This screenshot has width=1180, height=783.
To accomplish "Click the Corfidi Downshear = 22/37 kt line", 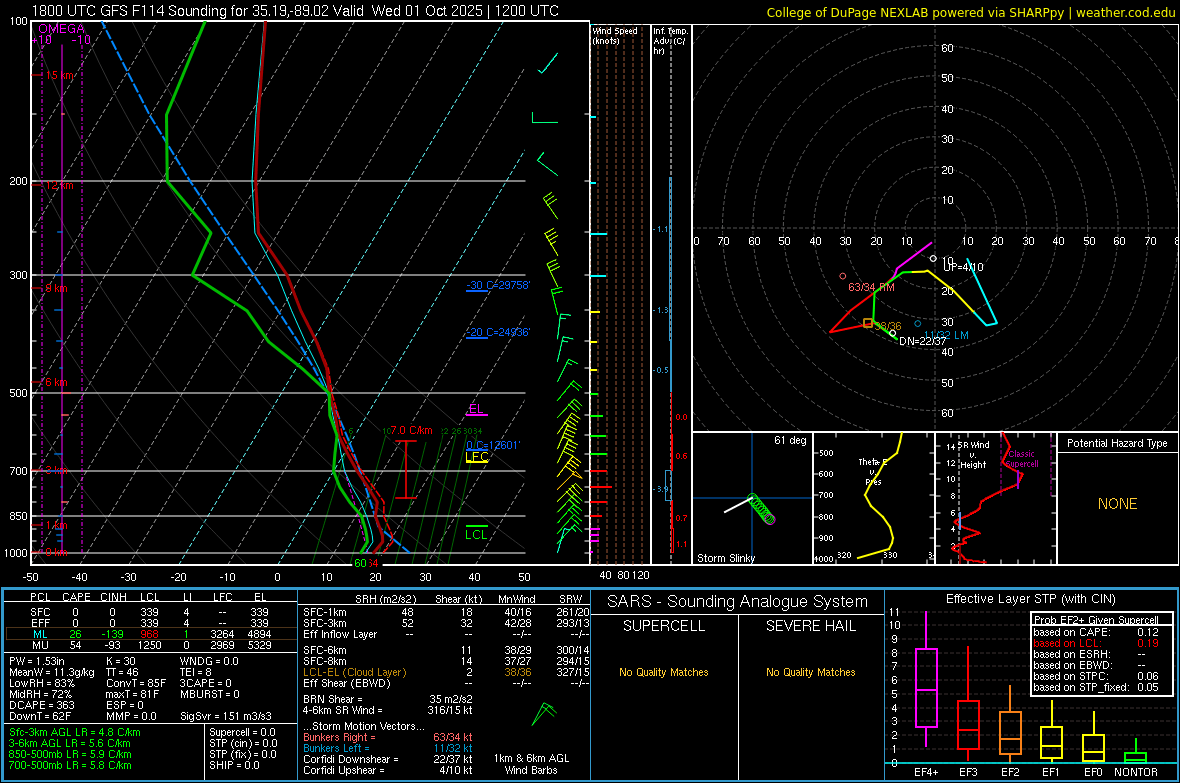I will tap(388, 759).
